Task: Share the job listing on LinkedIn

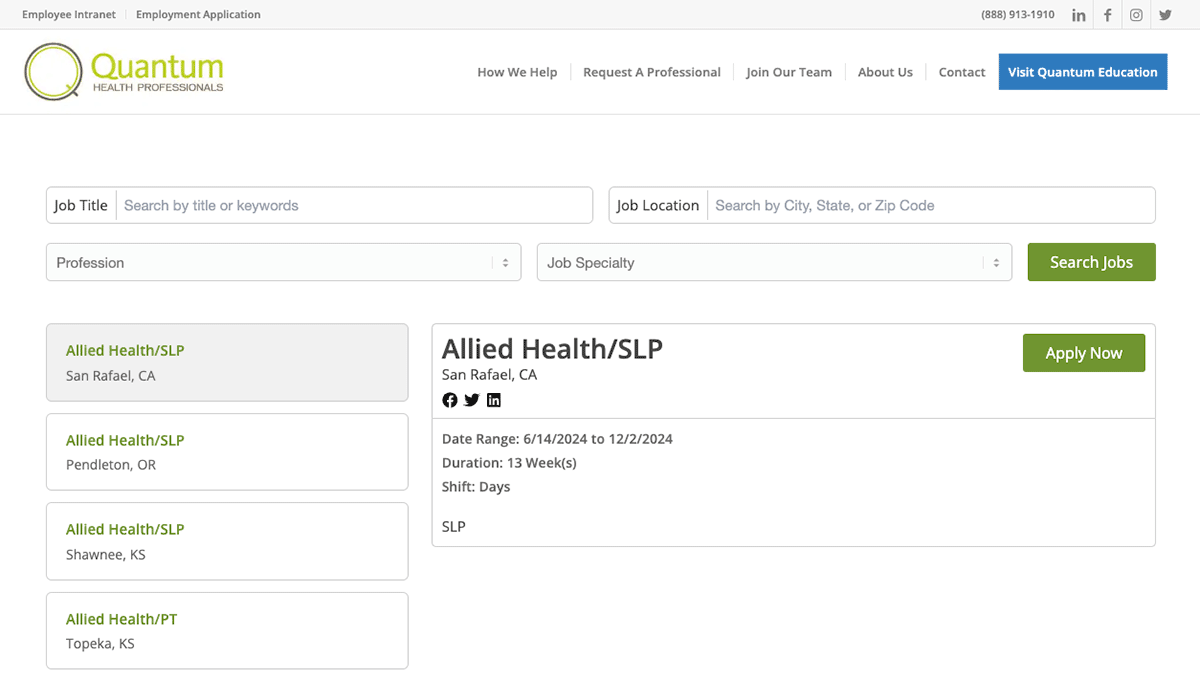Action: [493, 400]
